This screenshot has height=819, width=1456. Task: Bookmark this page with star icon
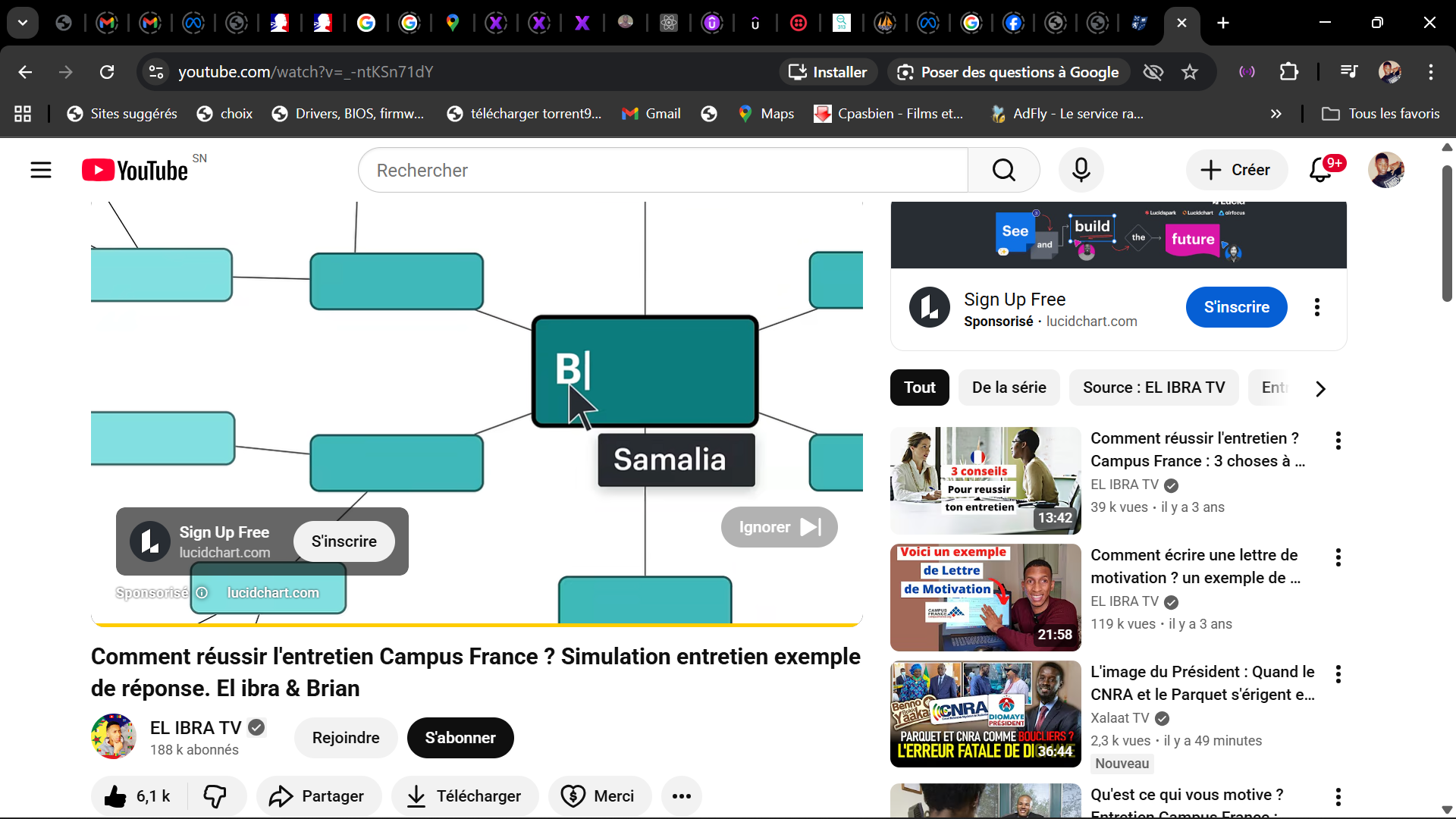[1190, 72]
